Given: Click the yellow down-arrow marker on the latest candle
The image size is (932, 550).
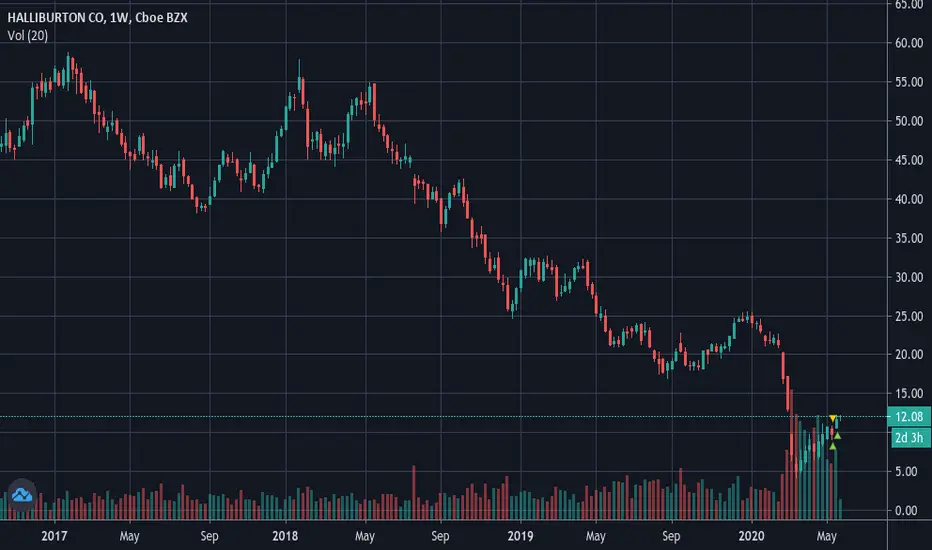Looking at the screenshot, I should point(833,419).
